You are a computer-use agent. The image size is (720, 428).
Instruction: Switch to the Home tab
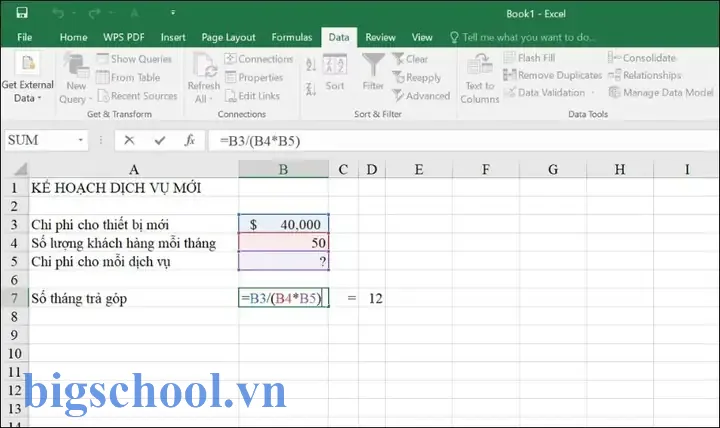click(73, 37)
